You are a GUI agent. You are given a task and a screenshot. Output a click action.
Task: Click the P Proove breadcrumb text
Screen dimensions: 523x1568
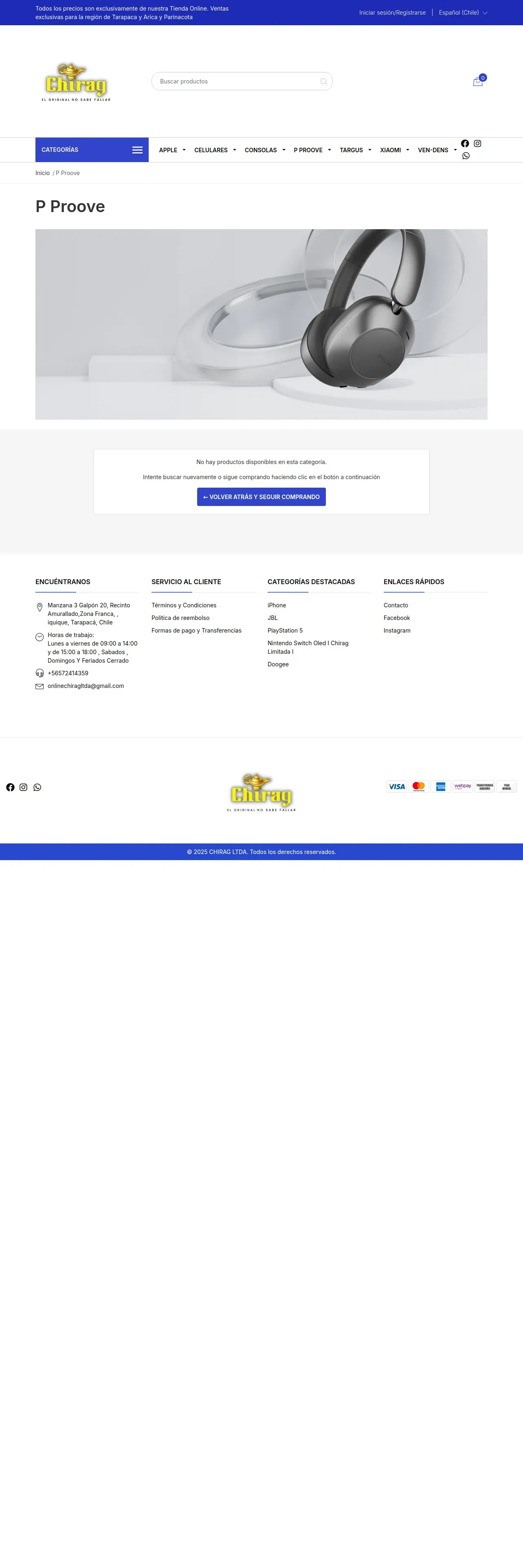point(68,173)
